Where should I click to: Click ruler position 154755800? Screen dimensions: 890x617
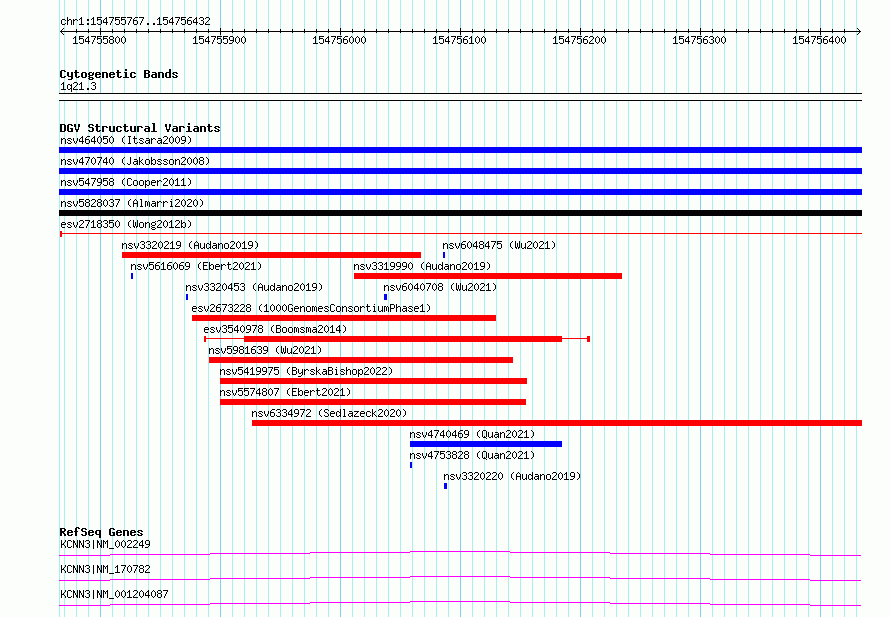pos(99,40)
